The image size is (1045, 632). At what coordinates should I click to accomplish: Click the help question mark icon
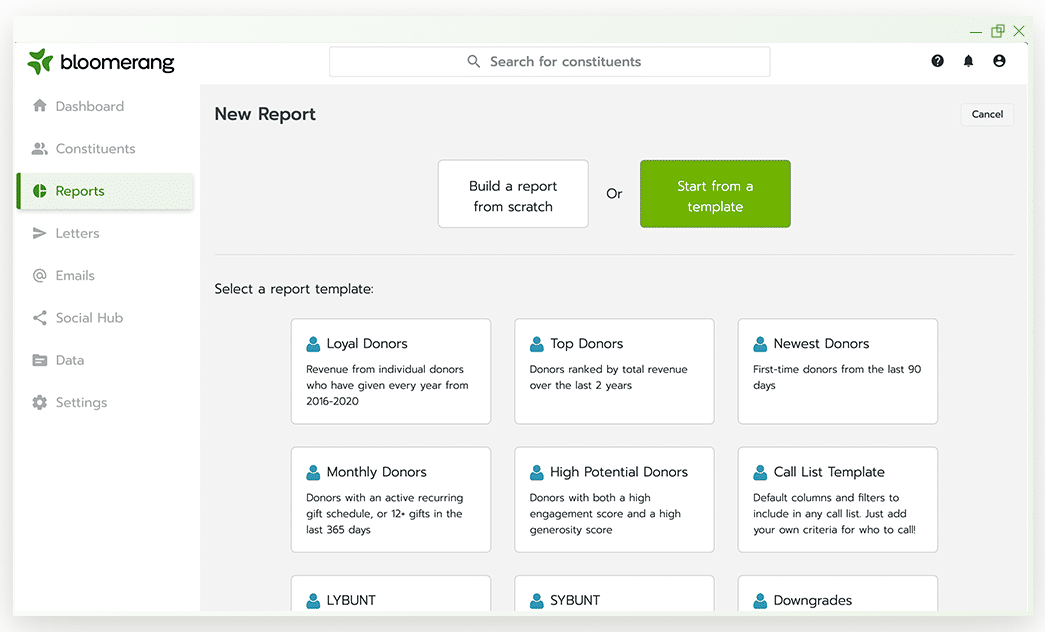pyautogui.click(x=937, y=61)
